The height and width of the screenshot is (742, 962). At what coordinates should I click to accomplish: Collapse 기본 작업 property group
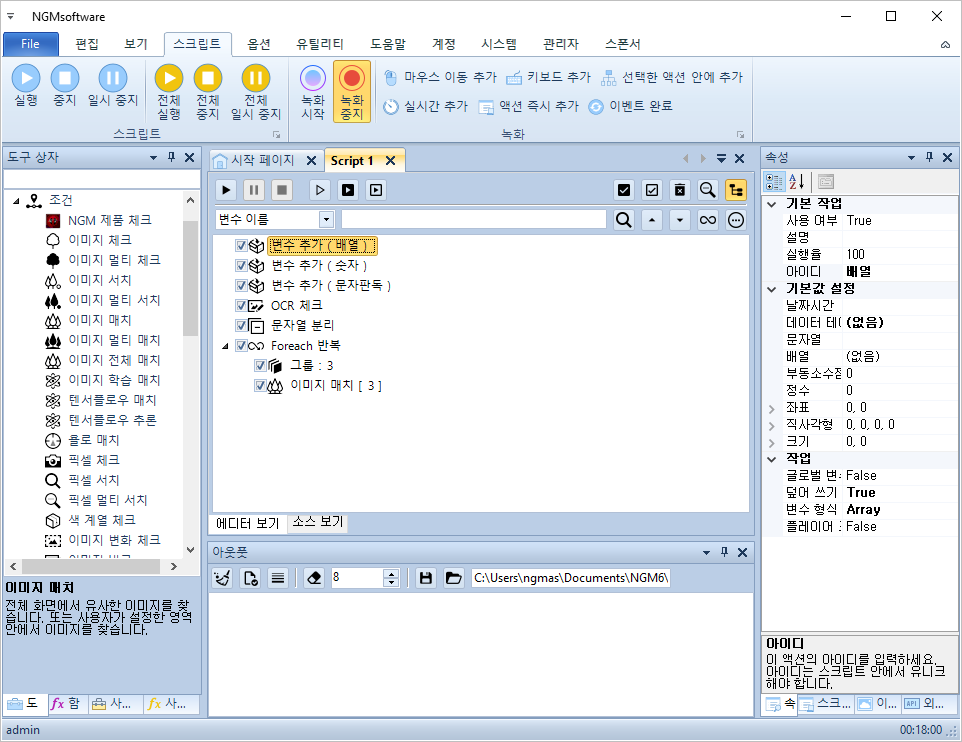(772, 204)
